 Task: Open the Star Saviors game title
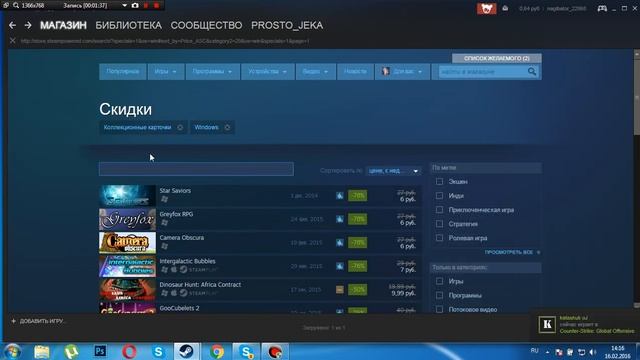(175, 191)
